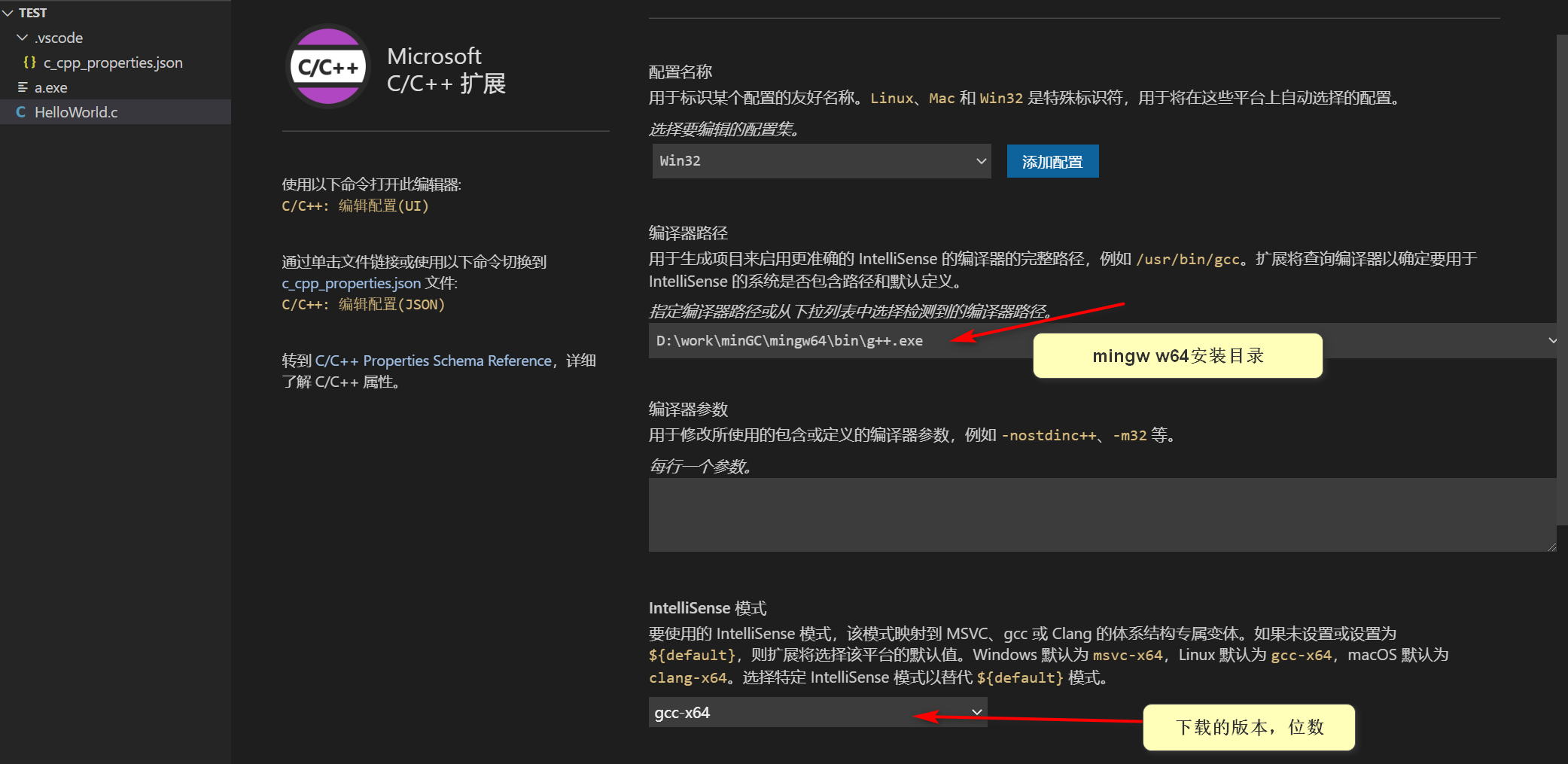Click the IntelliSense 模式 section heading
The height and width of the screenshot is (764, 1568).
(x=708, y=607)
